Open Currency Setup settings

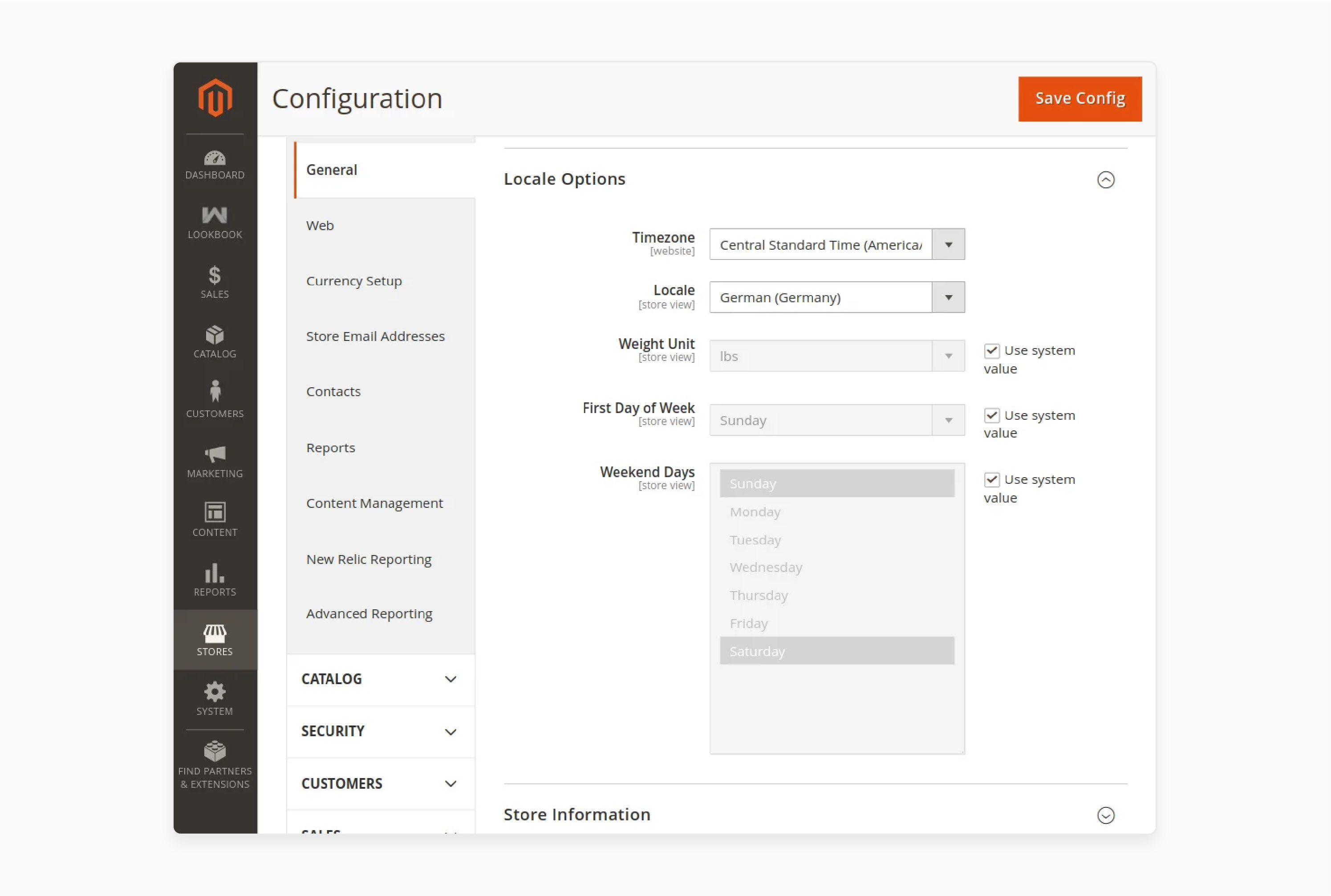coord(354,280)
